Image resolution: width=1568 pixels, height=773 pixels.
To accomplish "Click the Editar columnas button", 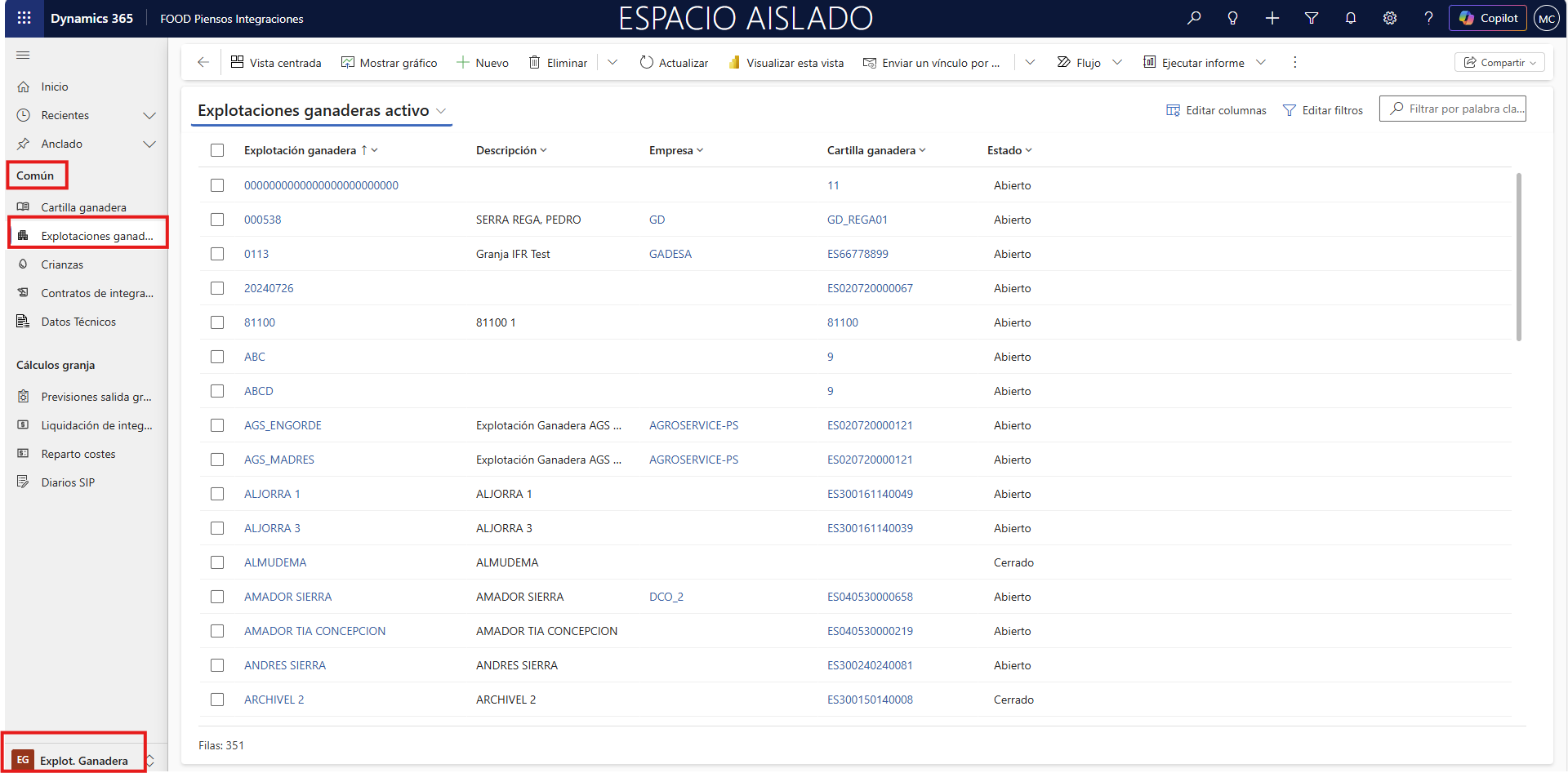I will pyautogui.click(x=1216, y=110).
